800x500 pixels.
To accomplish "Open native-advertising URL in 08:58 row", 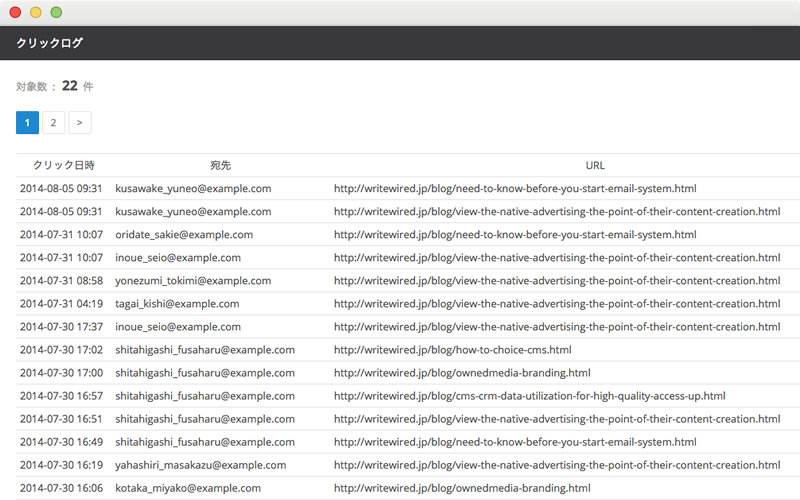I will pos(557,281).
